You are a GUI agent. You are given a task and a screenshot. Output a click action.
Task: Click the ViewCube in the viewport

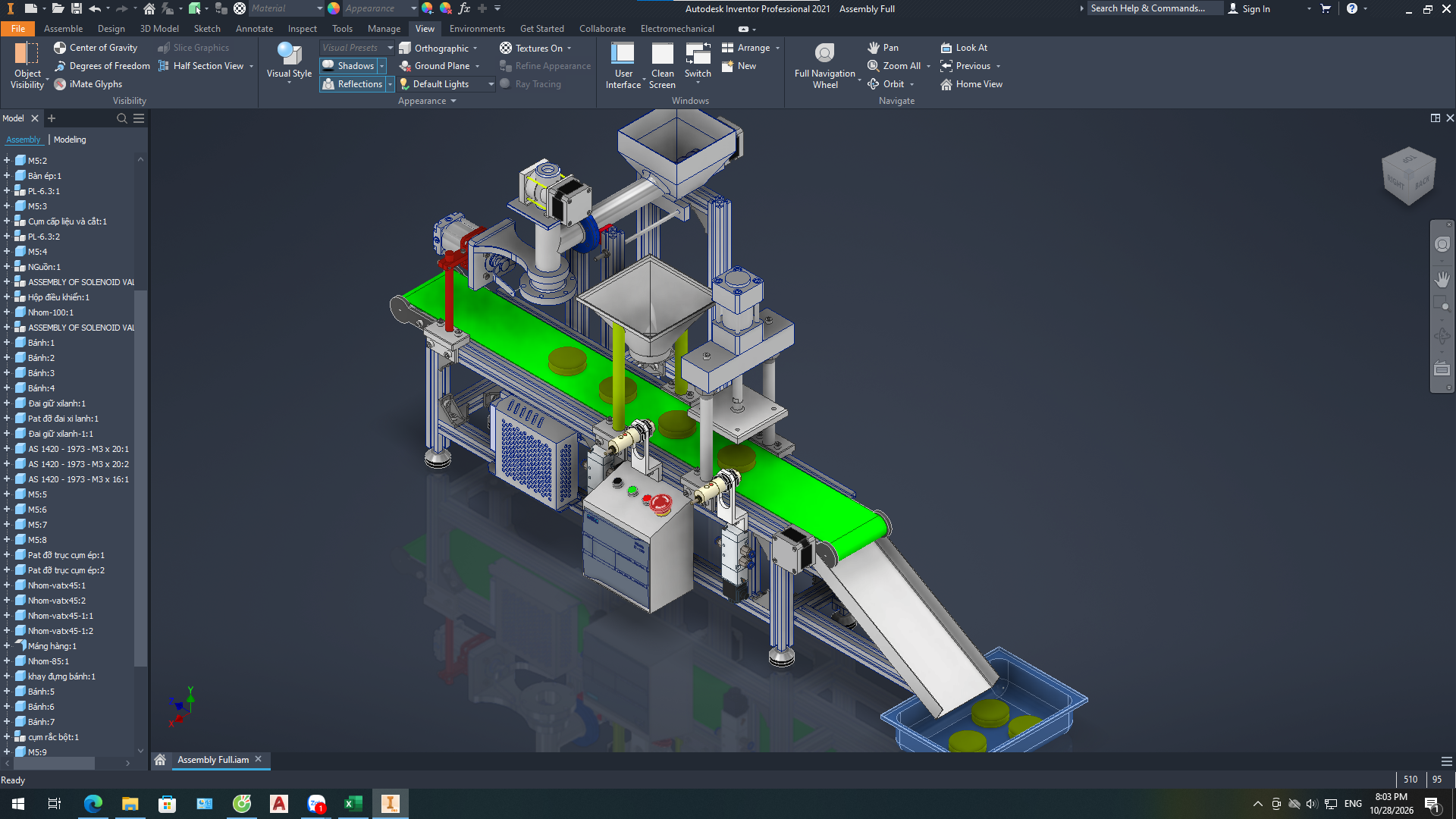[x=1408, y=175]
